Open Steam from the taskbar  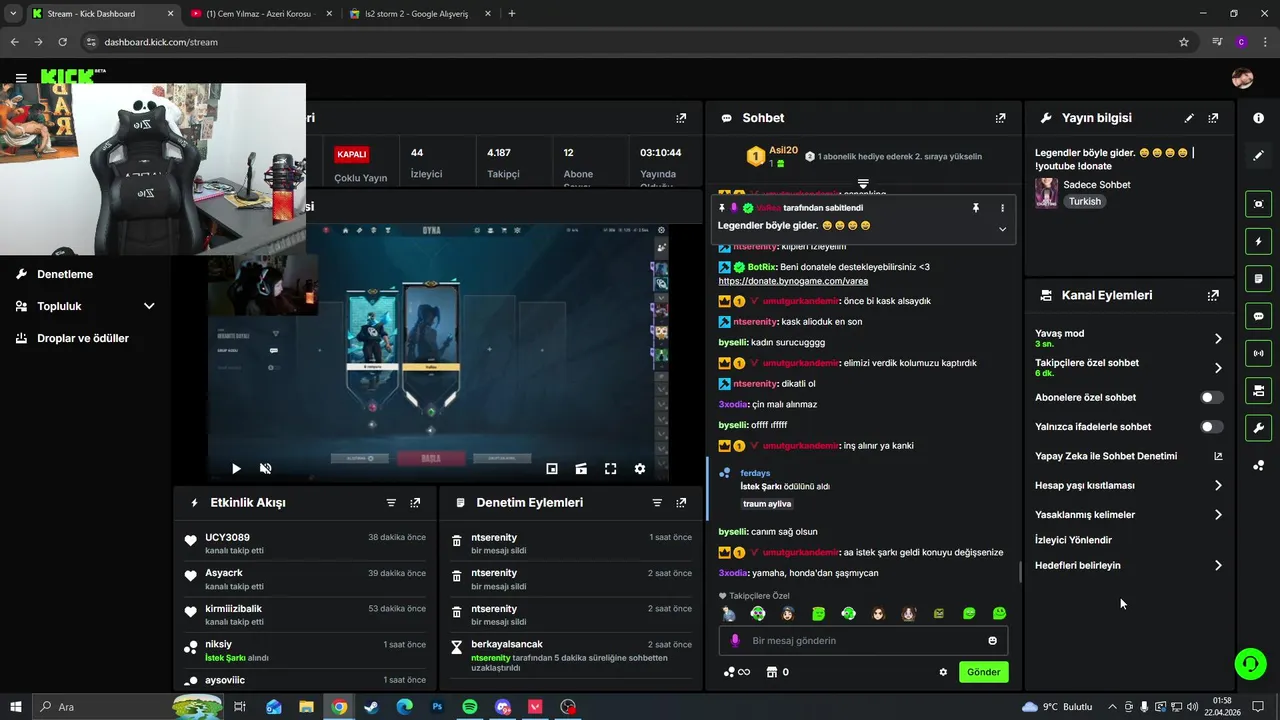[x=372, y=707]
